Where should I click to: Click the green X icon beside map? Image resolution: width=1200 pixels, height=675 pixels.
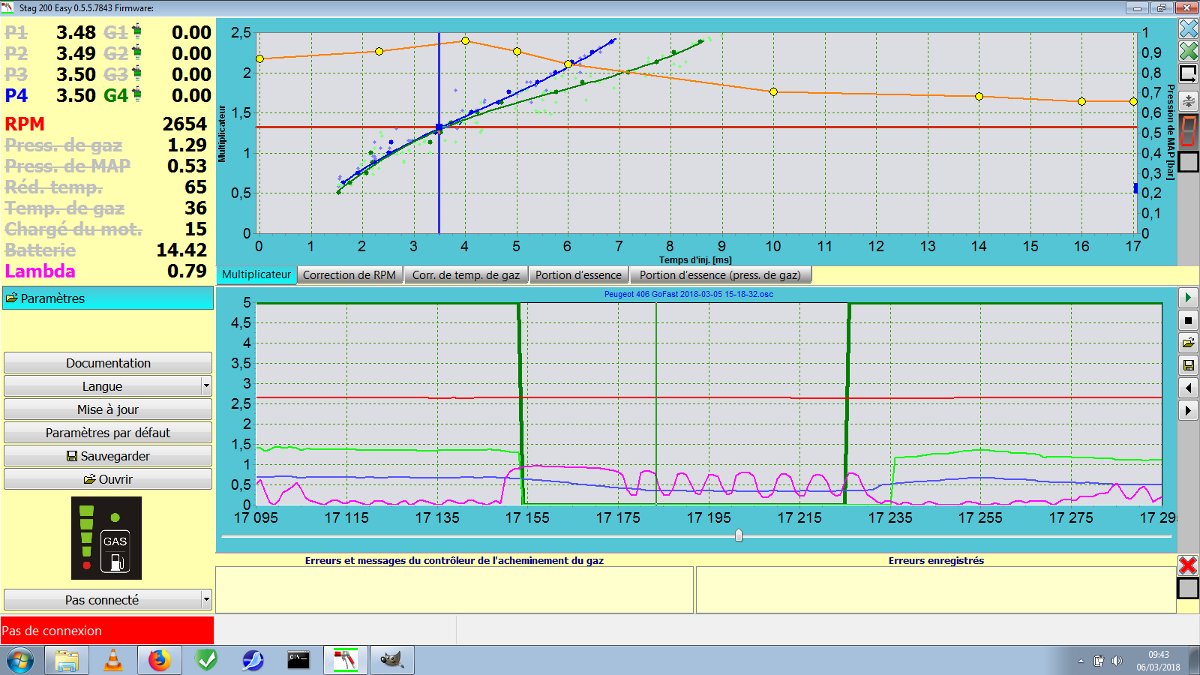coord(1188,51)
